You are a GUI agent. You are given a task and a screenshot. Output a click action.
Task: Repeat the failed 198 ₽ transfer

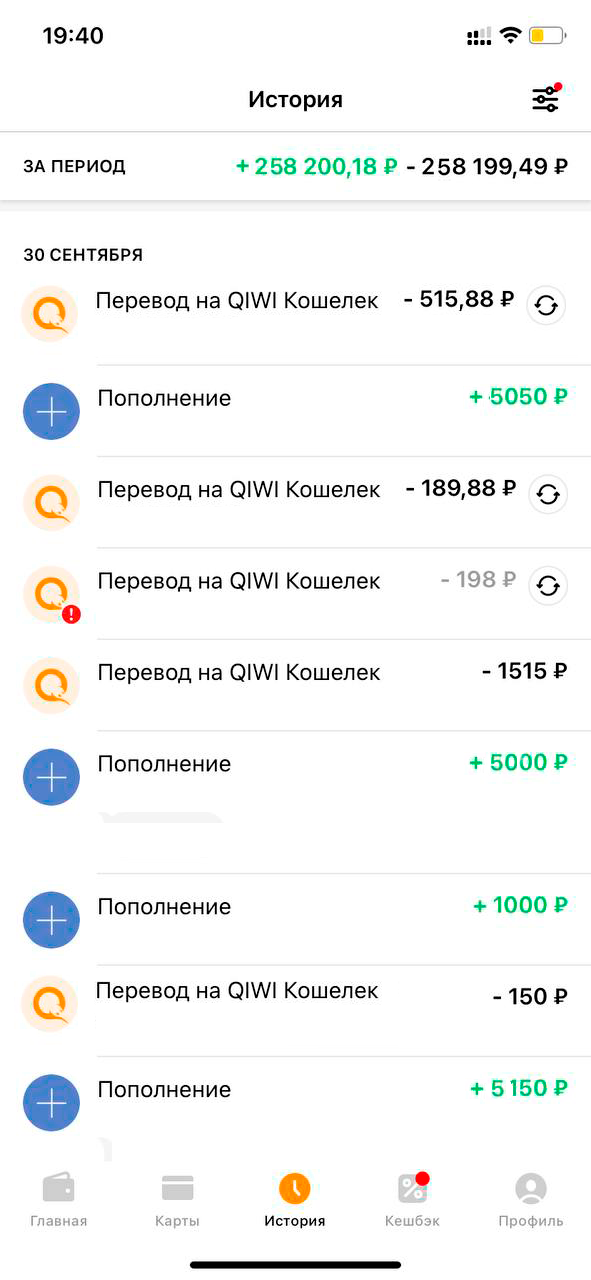point(548,586)
